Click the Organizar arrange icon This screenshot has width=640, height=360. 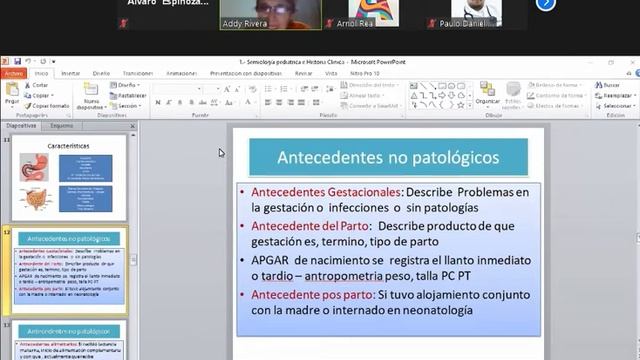487,89
